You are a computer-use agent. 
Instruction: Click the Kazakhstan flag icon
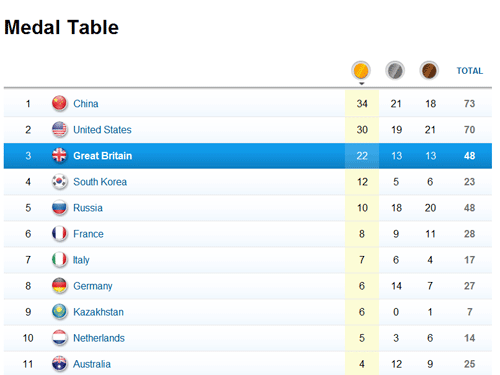click(x=59, y=312)
